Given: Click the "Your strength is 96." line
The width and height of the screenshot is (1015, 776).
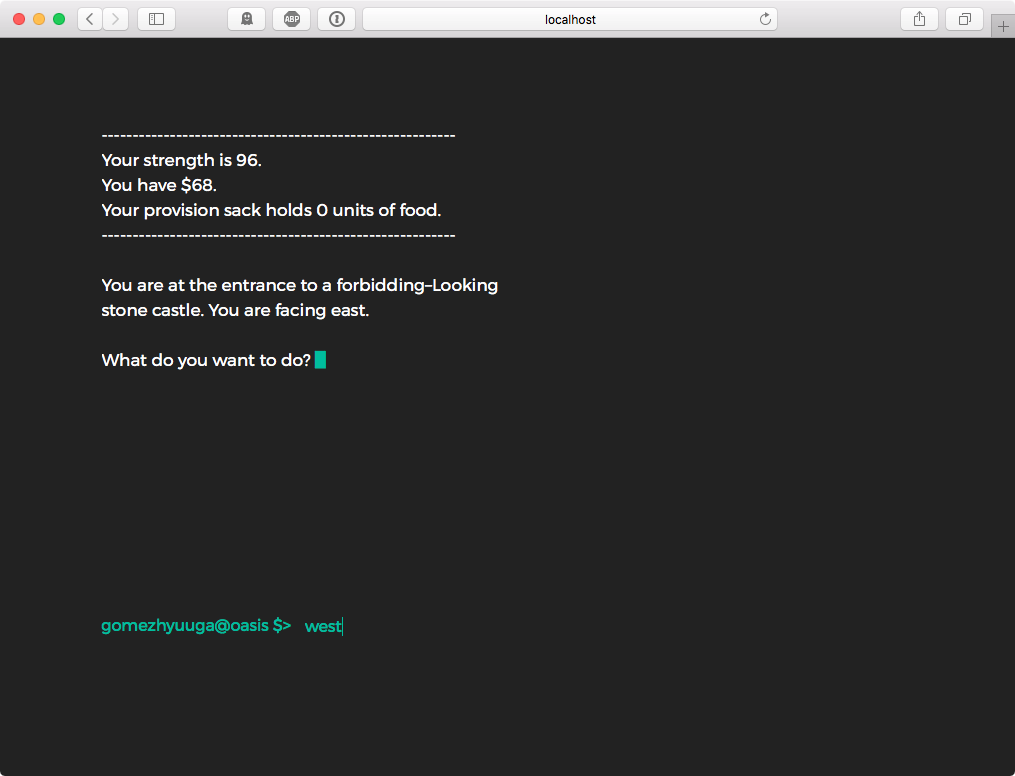Looking at the screenshot, I should coord(181,160).
